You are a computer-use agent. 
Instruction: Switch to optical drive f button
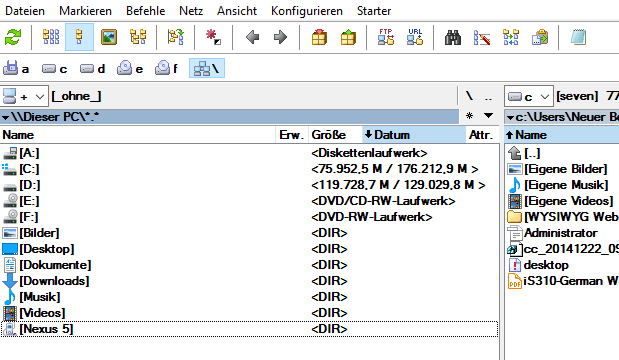click(167, 68)
